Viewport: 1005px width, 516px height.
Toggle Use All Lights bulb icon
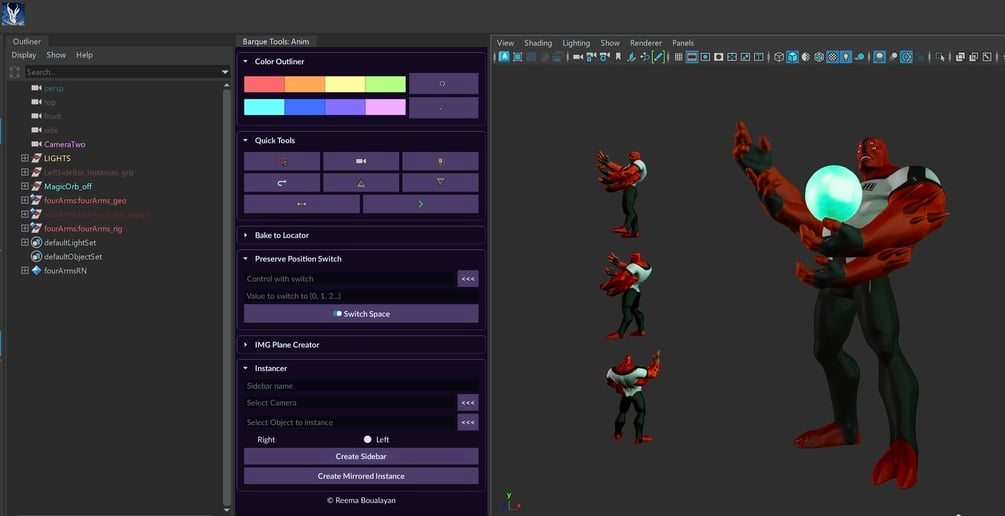point(846,56)
